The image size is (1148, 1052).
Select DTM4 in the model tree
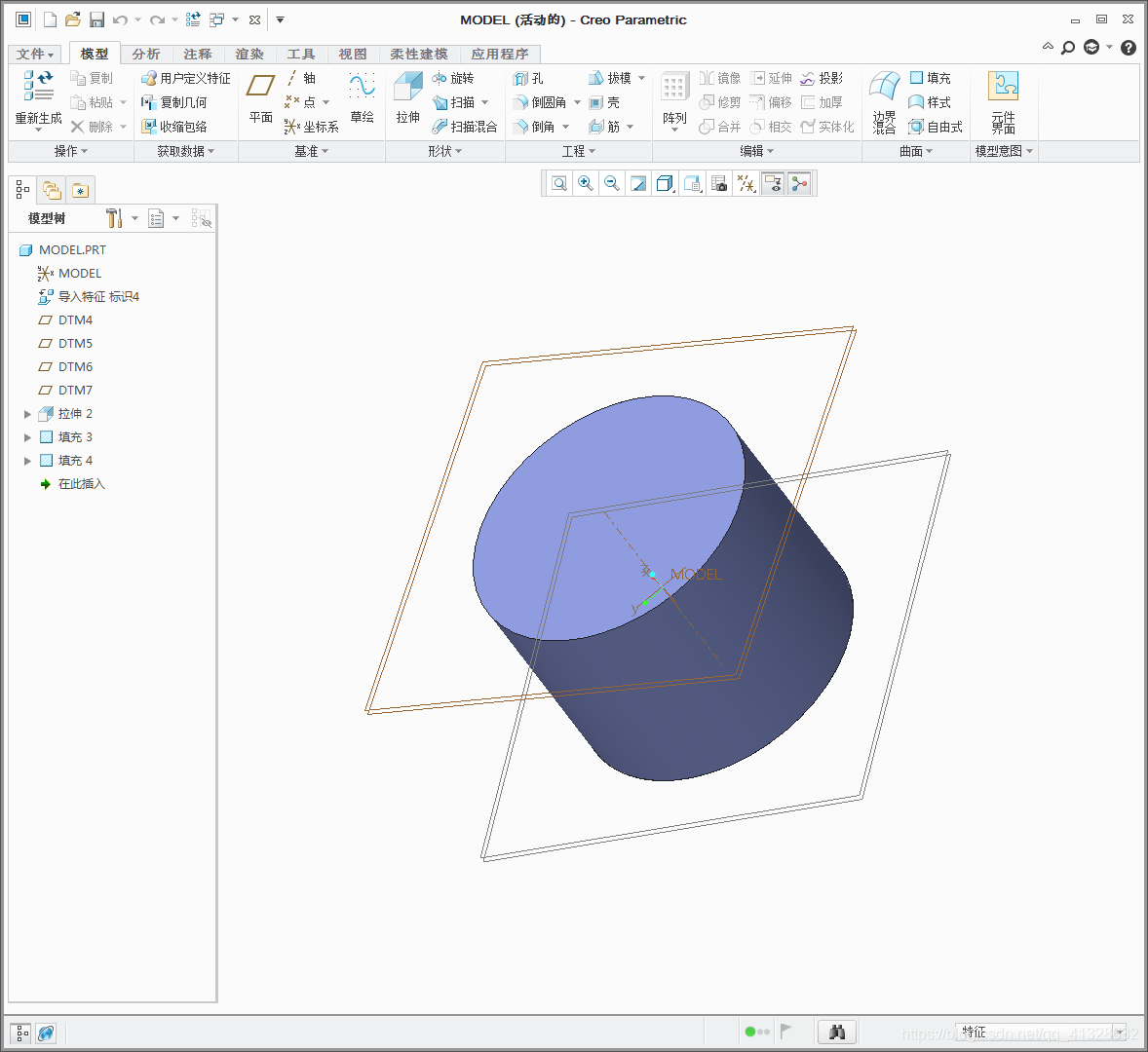click(x=65, y=320)
